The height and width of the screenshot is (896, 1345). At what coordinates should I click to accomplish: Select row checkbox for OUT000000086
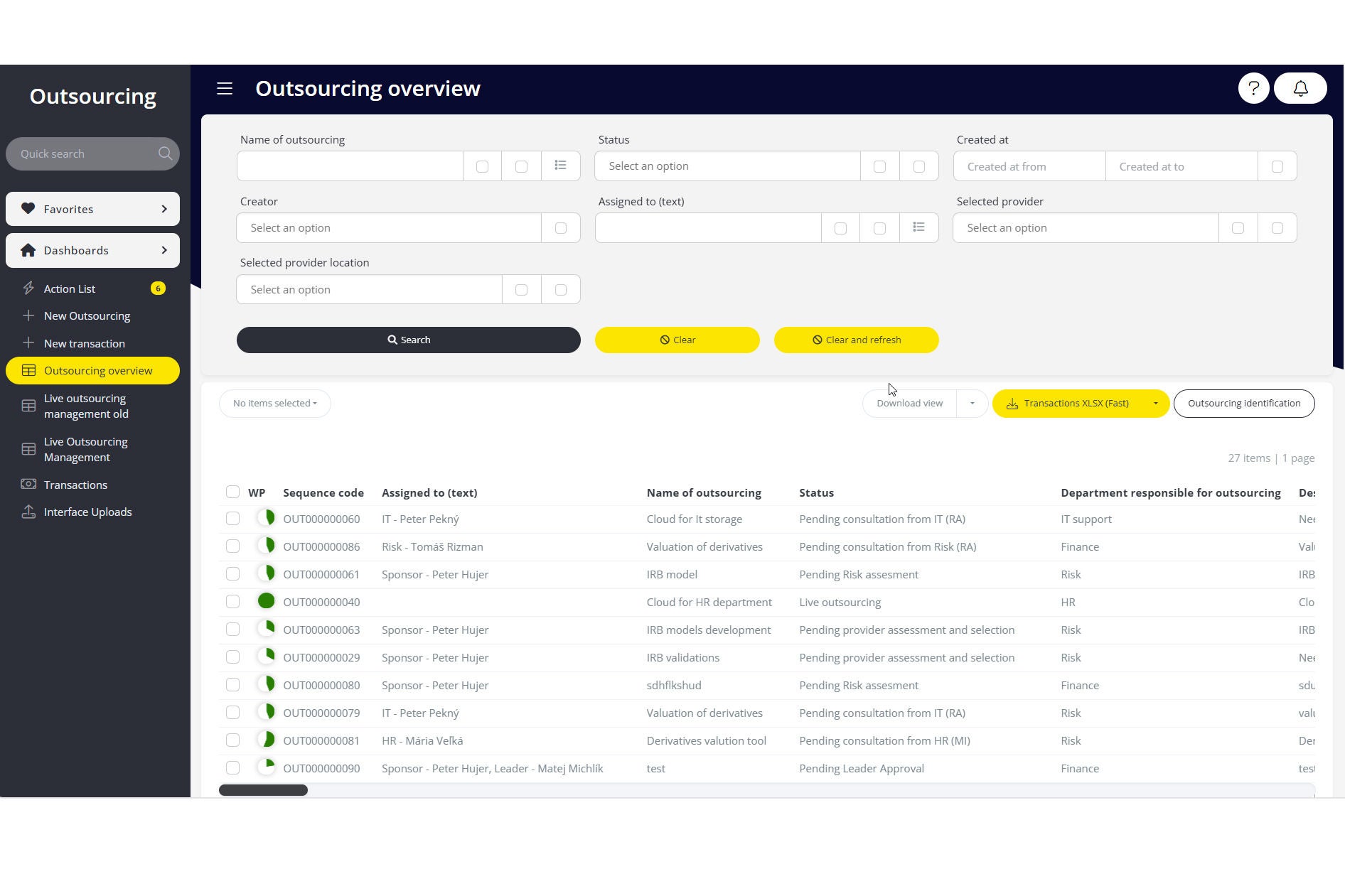pos(232,546)
